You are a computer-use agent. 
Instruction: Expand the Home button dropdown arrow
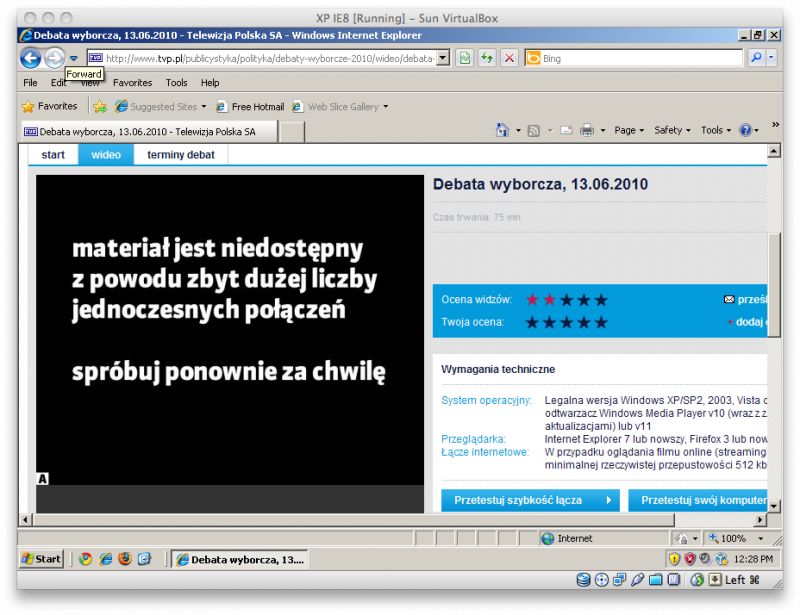(518, 131)
